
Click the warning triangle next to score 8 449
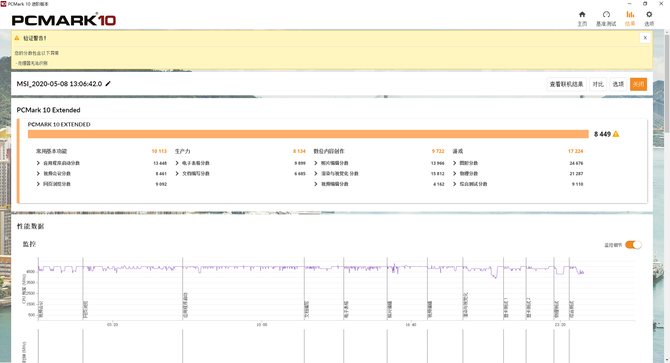click(x=616, y=134)
